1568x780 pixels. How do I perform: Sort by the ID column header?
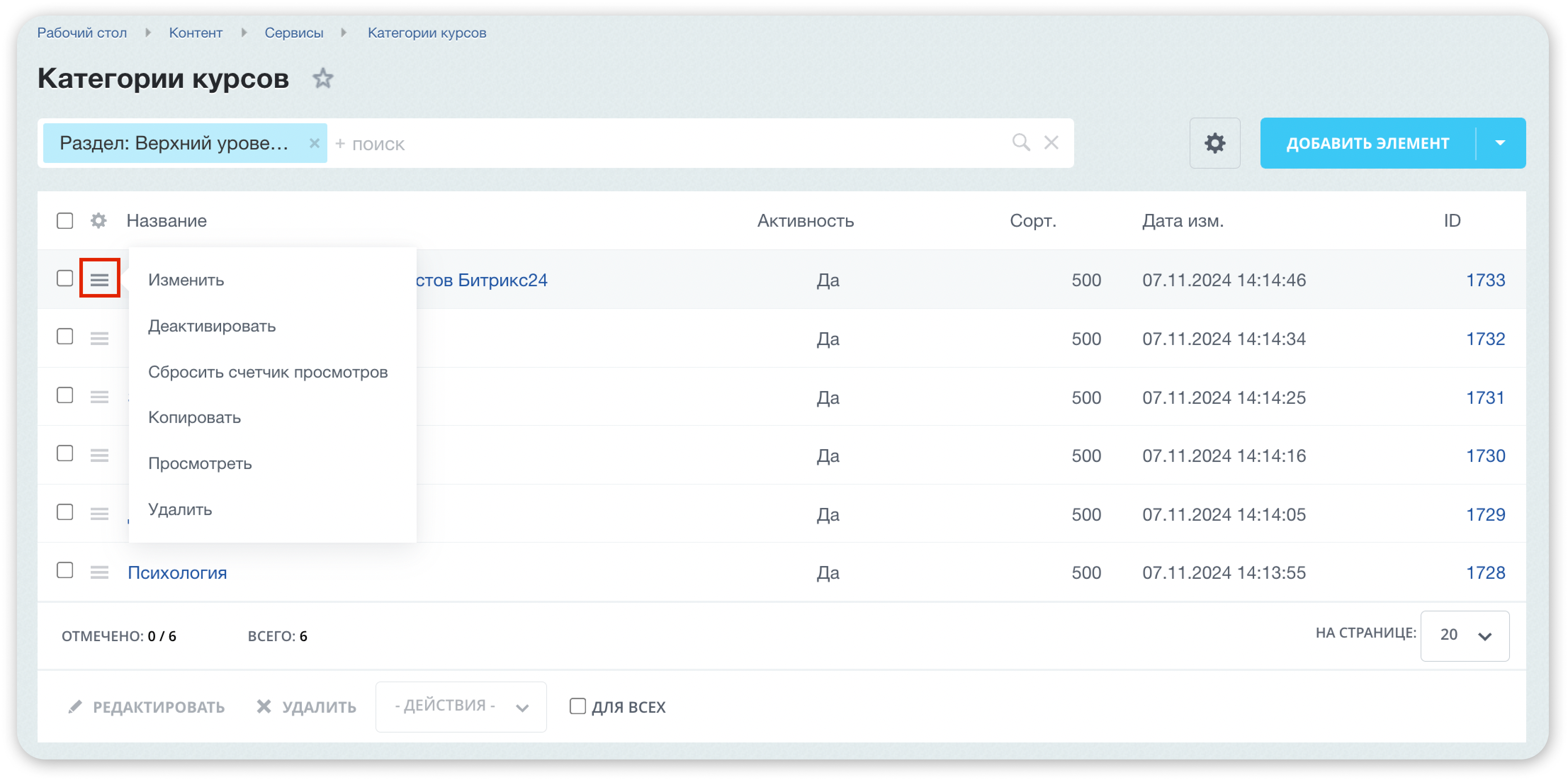click(x=1452, y=220)
